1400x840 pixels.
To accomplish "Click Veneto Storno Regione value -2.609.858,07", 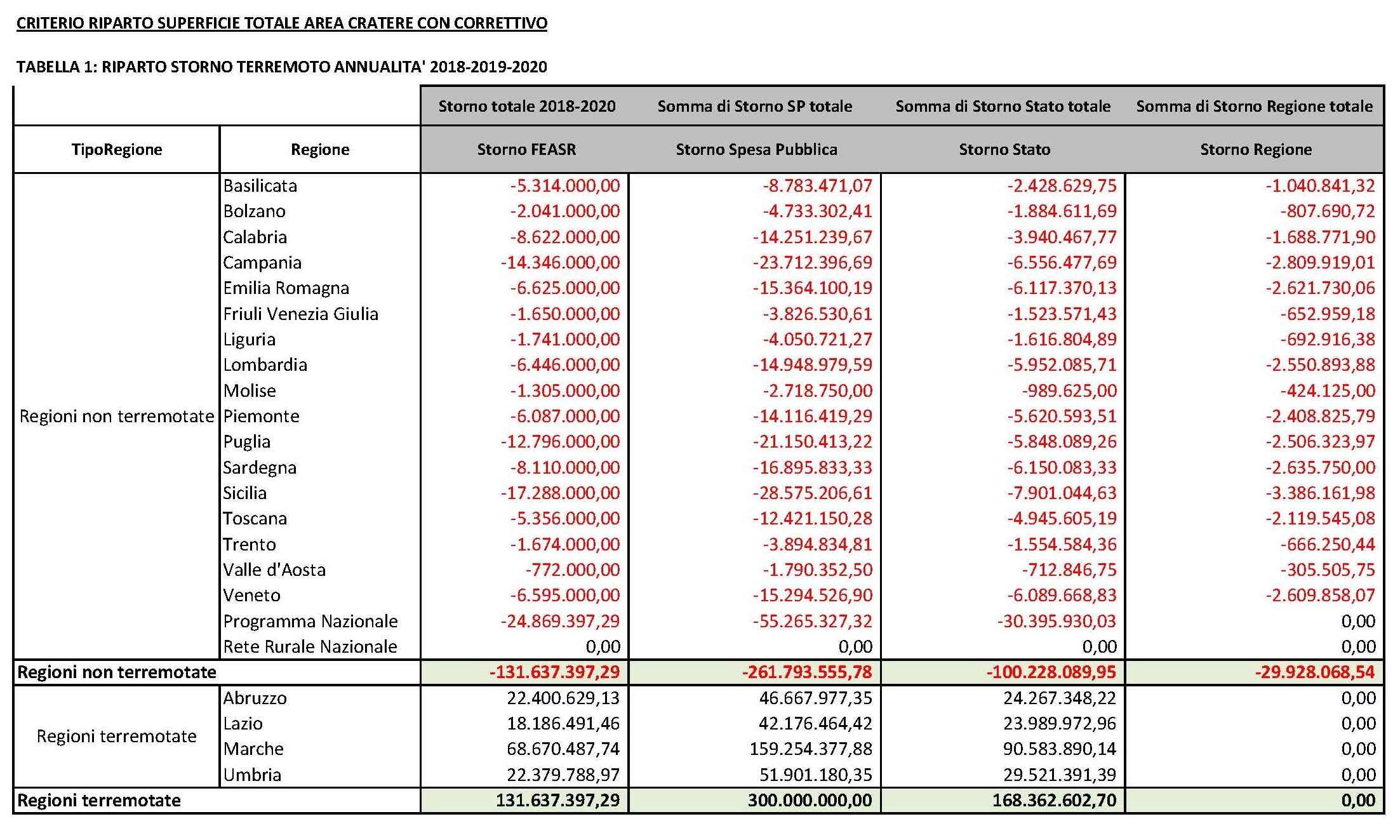I will (1320, 596).
